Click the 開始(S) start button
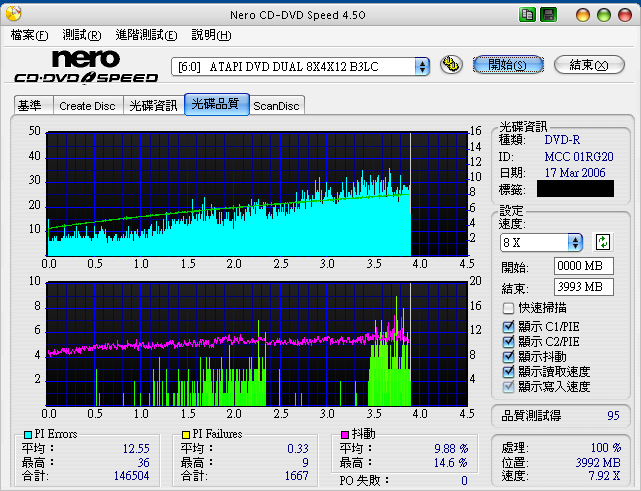This screenshot has width=641, height=491. 508,65
